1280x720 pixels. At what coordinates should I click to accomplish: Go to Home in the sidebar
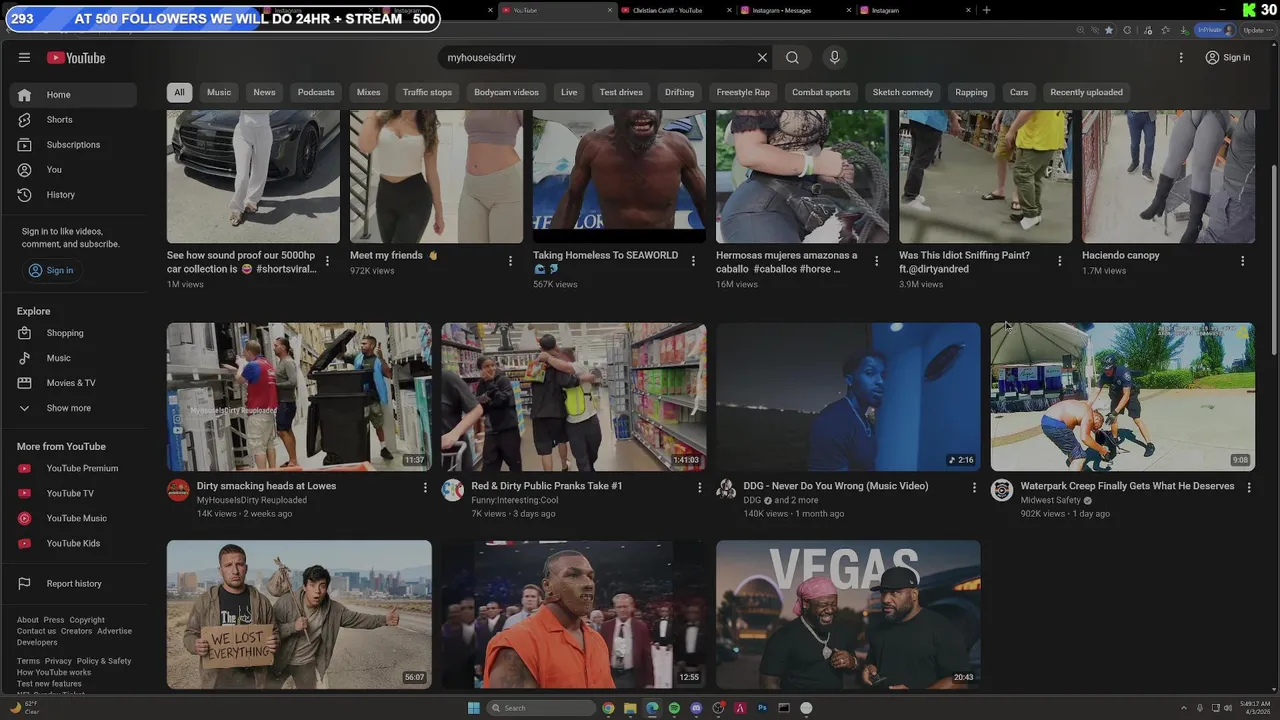73,95
